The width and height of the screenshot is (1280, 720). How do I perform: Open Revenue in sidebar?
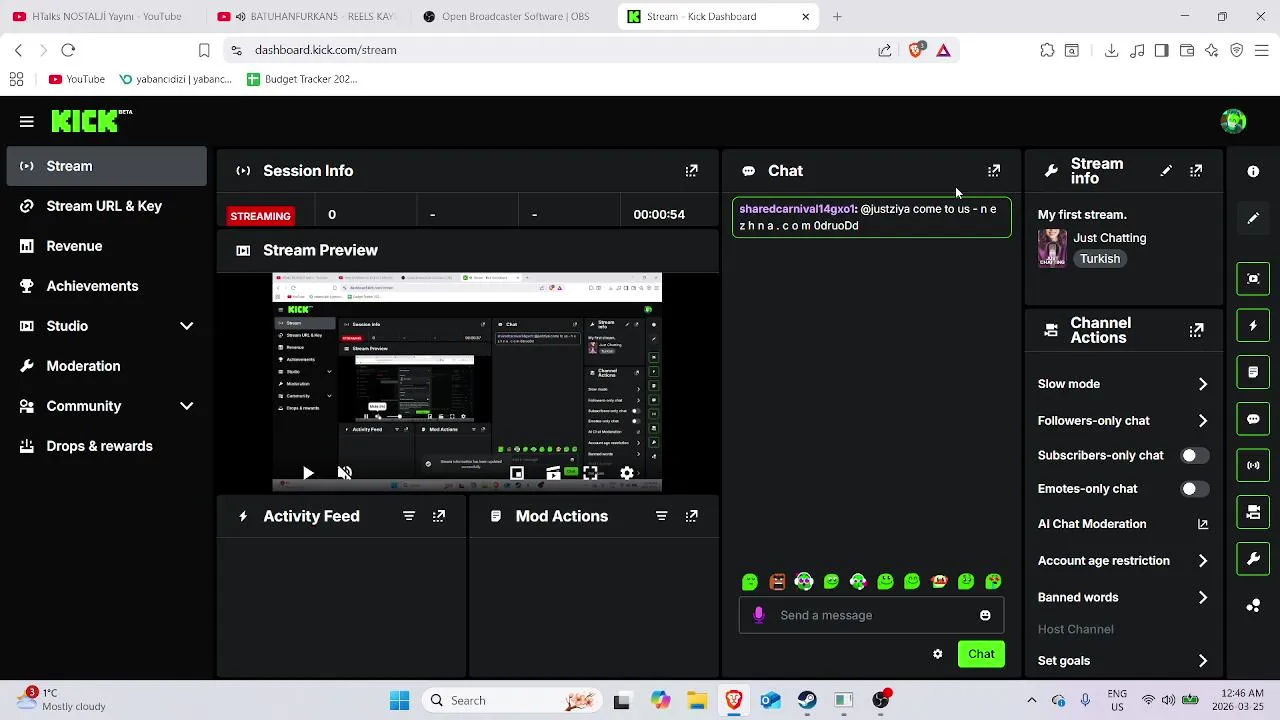click(106, 246)
